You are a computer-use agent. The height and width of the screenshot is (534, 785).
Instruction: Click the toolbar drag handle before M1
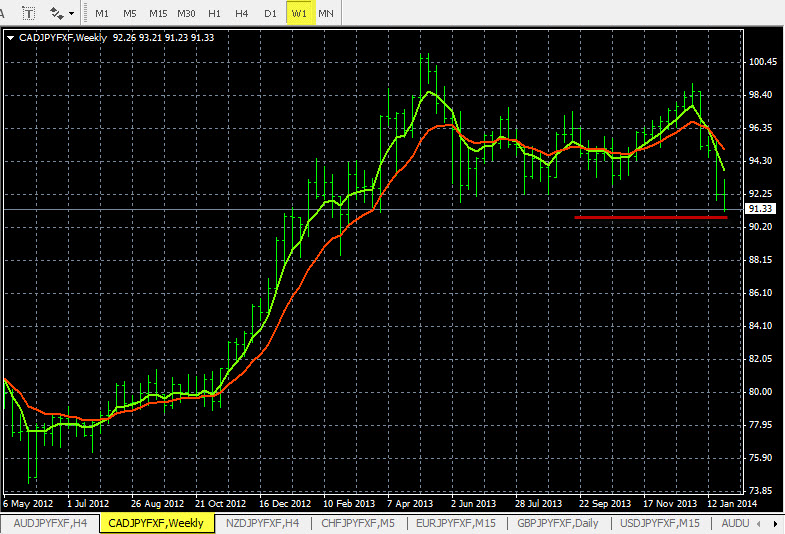(86, 14)
